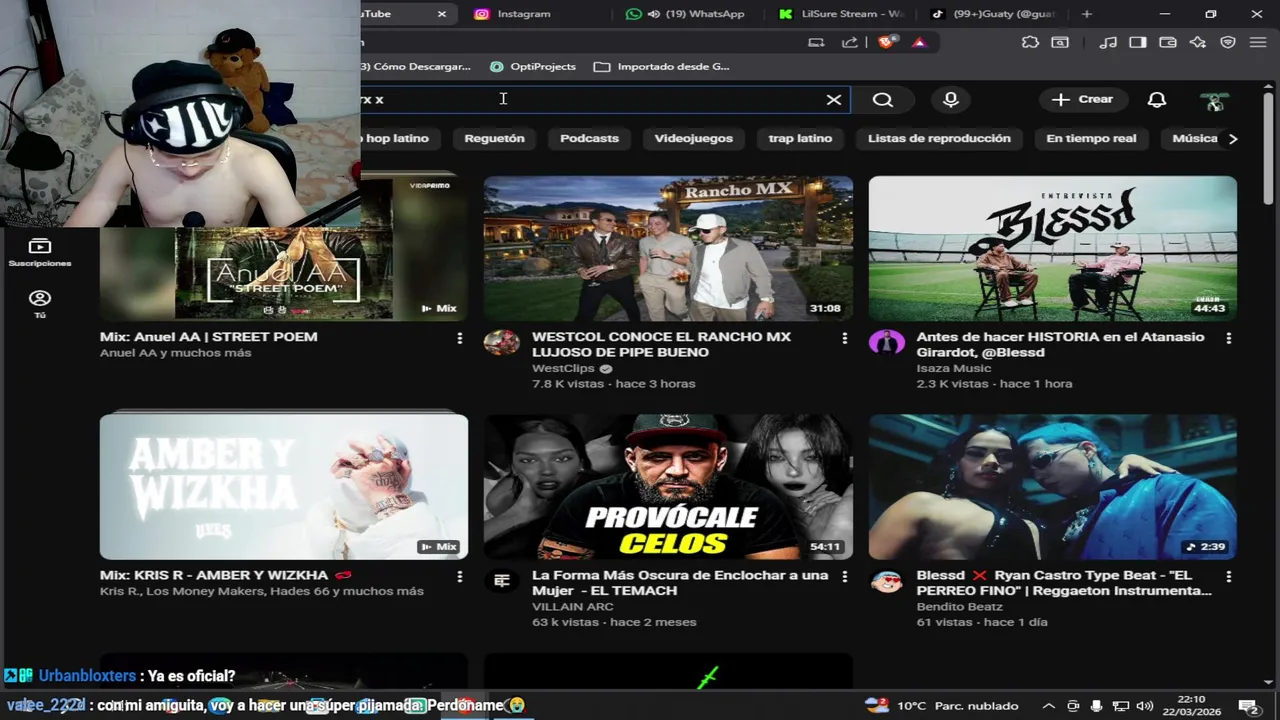Image resolution: width=1280 pixels, height=720 pixels.
Task: Open options menu for Atanasio Girardot video
Action: coord(1228,339)
